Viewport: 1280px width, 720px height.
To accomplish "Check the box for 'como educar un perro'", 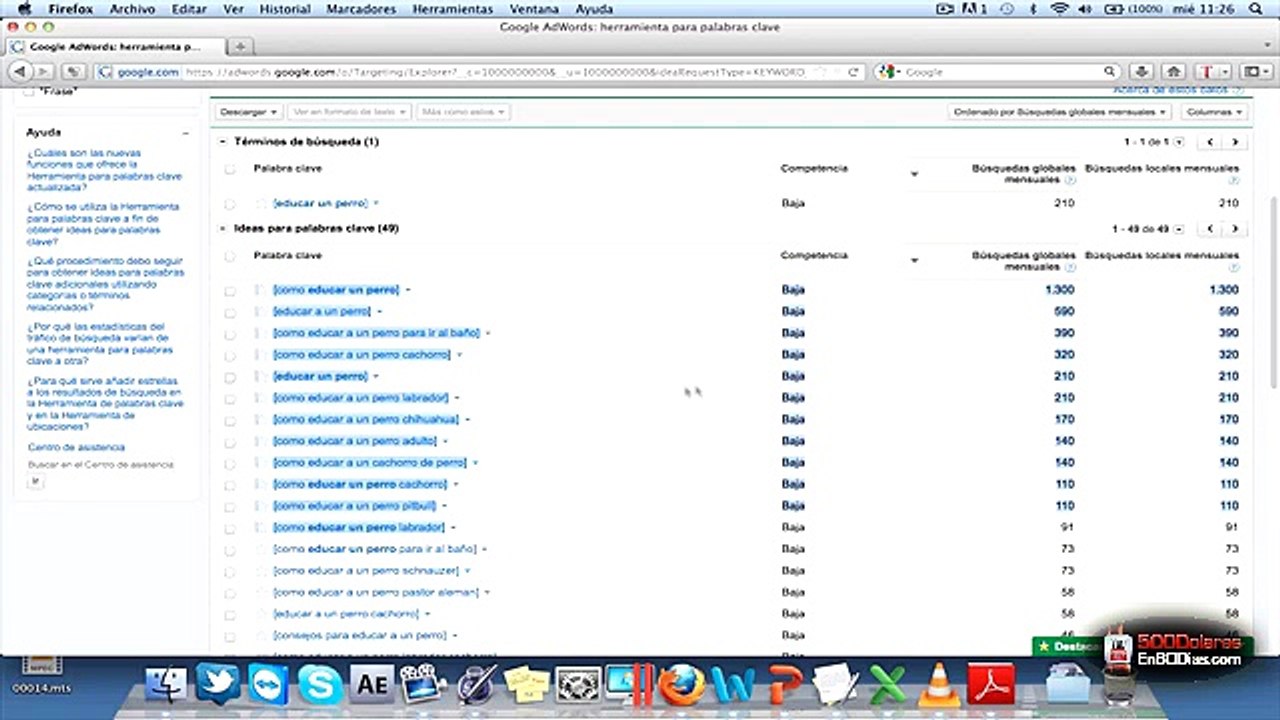I will pyautogui.click(x=230, y=291).
